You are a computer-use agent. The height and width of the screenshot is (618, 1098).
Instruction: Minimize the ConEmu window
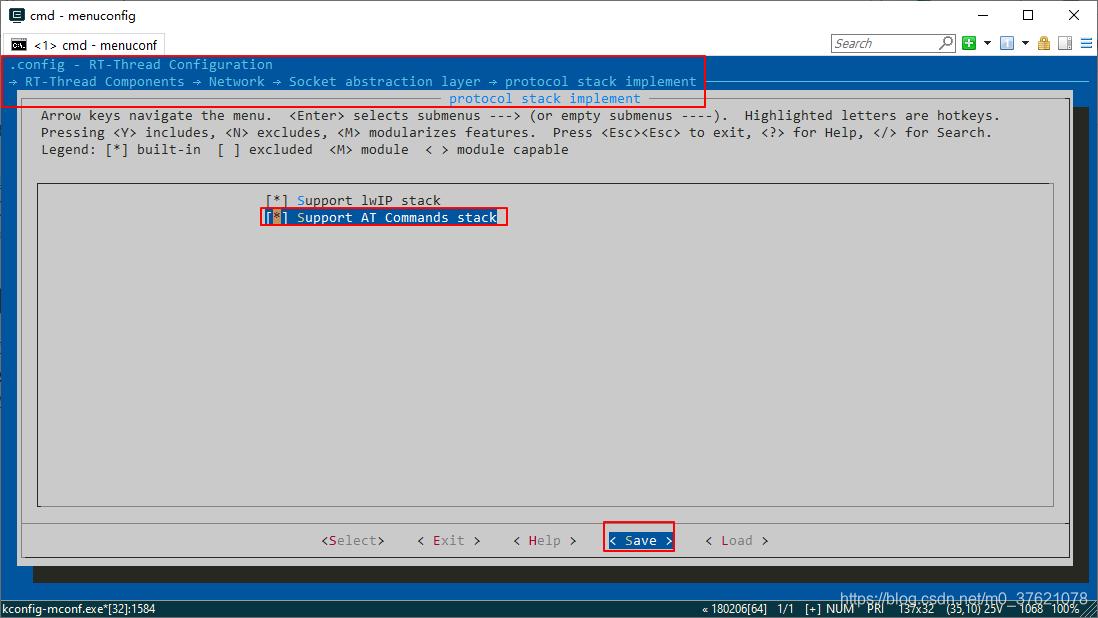(983, 15)
